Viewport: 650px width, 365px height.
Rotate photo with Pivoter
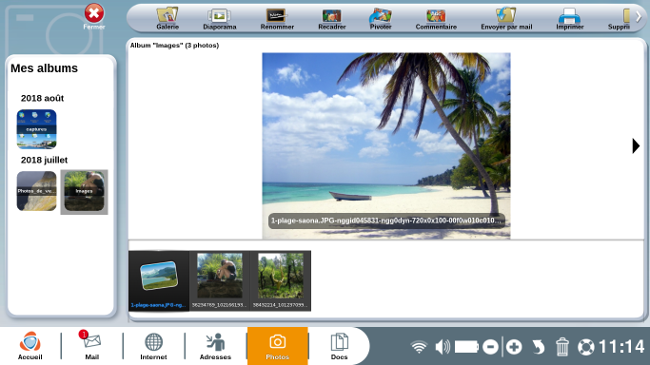tap(380, 19)
